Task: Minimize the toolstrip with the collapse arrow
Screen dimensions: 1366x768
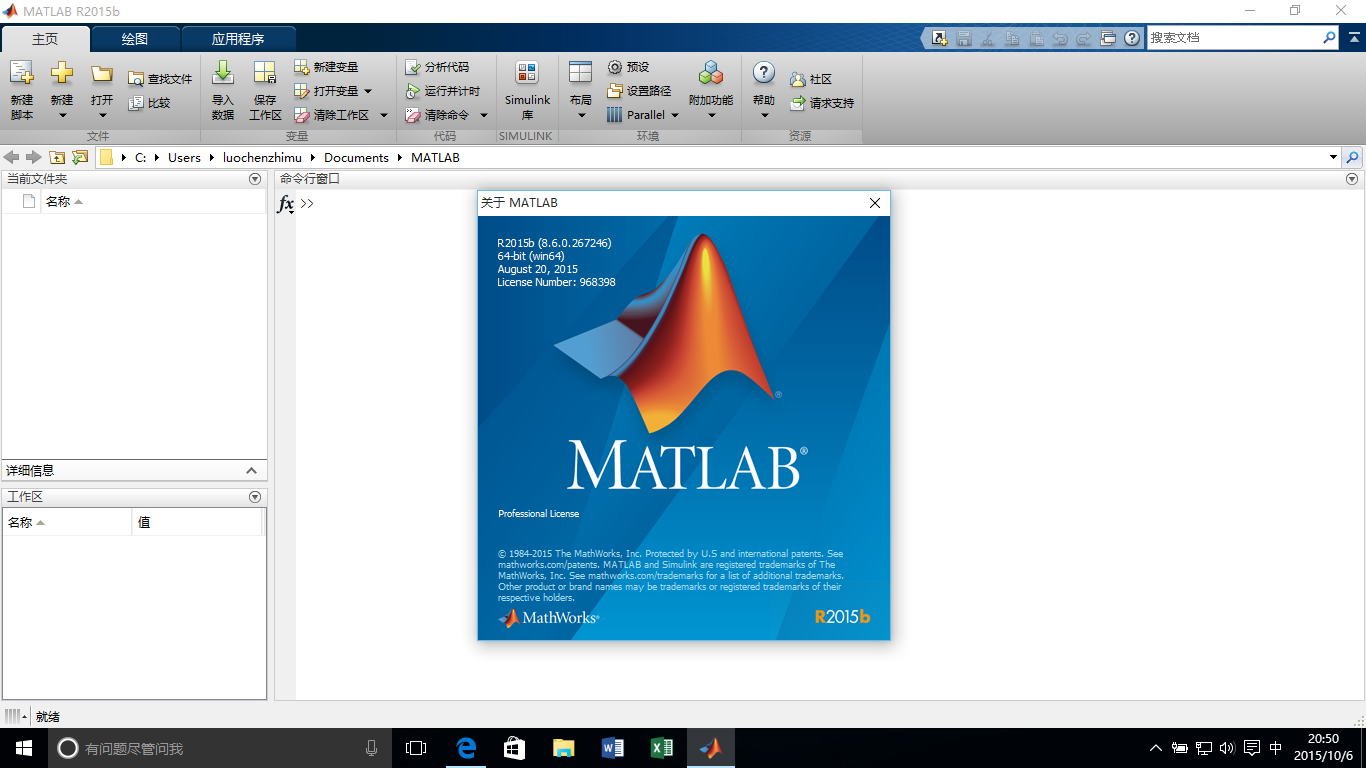Action: (1354, 38)
